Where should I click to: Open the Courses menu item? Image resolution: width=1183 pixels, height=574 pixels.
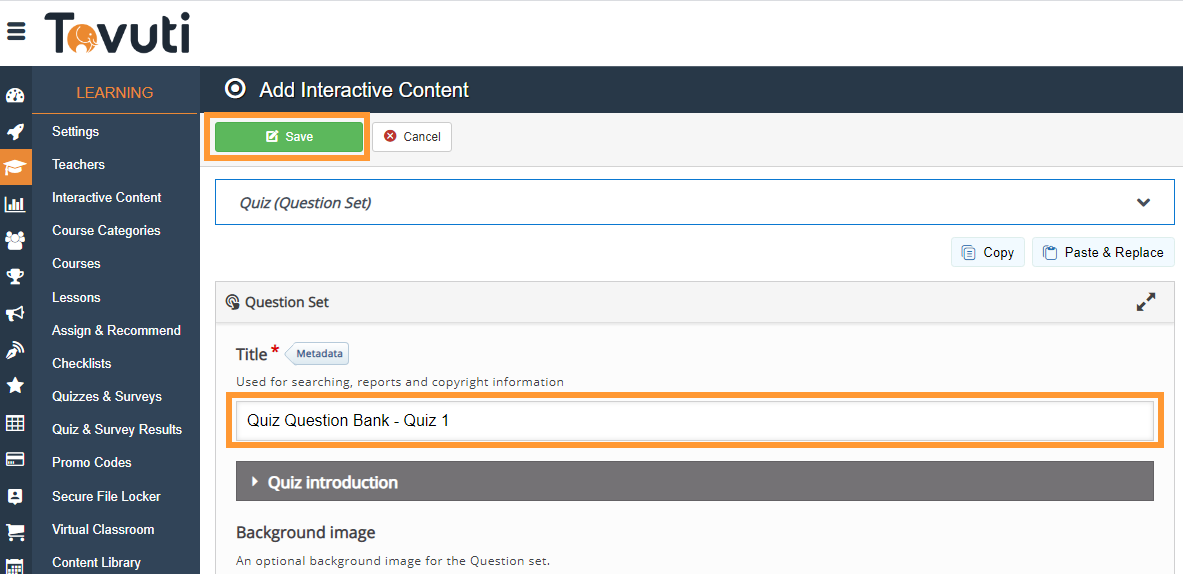[x=76, y=264]
